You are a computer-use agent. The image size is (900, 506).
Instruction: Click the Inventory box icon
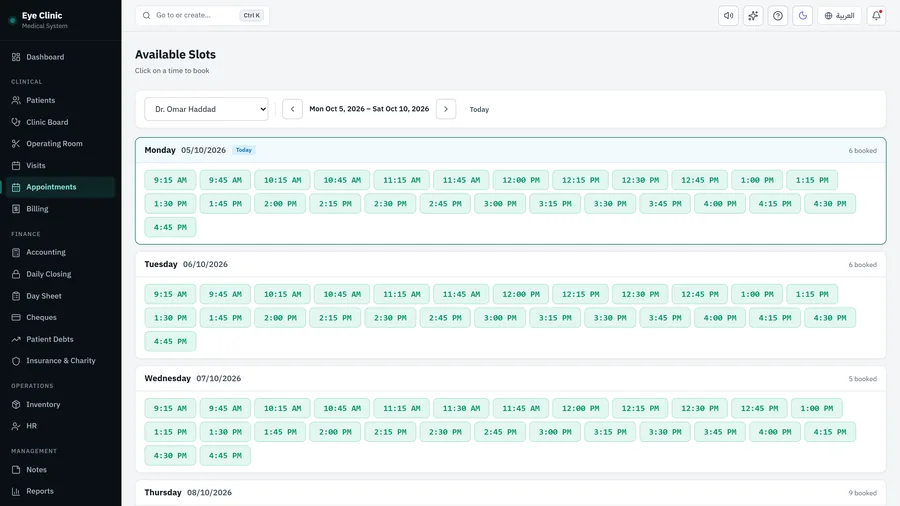(16, 404)
